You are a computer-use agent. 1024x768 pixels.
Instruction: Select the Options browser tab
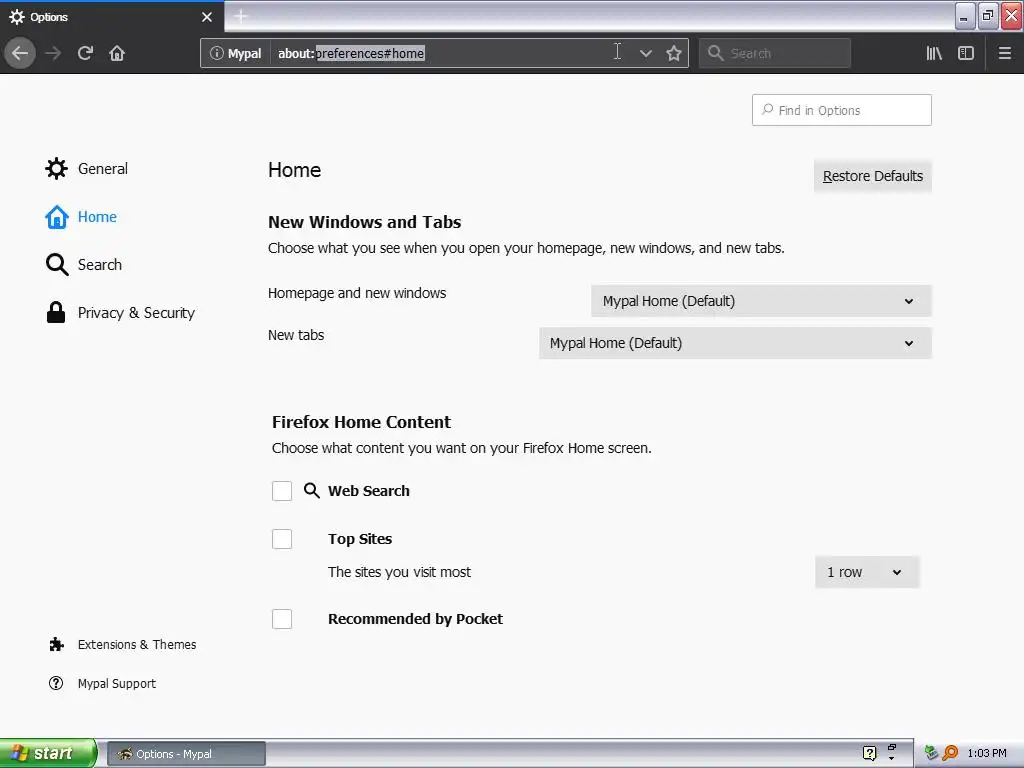pos(112,17)
